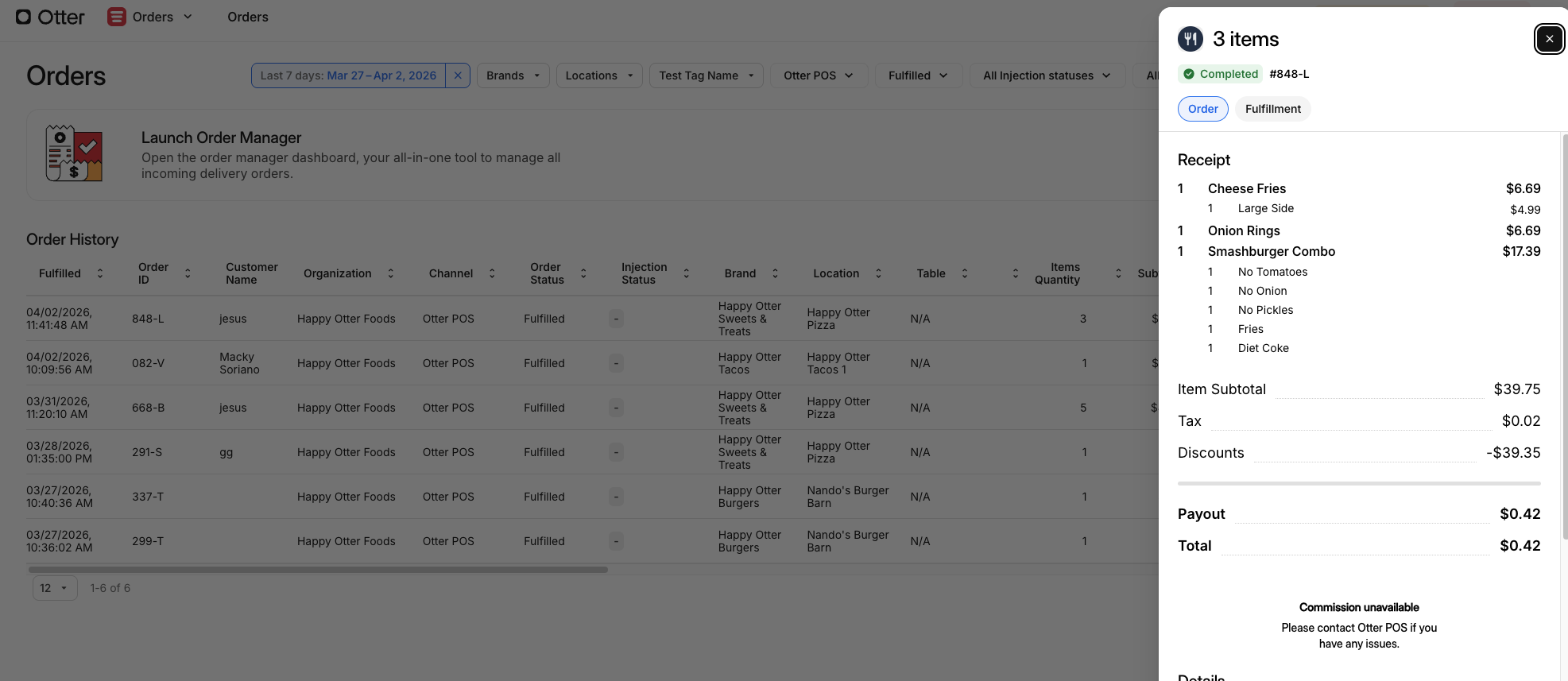The height and width of the screenshot is (681, 1568).
Task: Click the red Orders app icon
Action: coord(117,17)
